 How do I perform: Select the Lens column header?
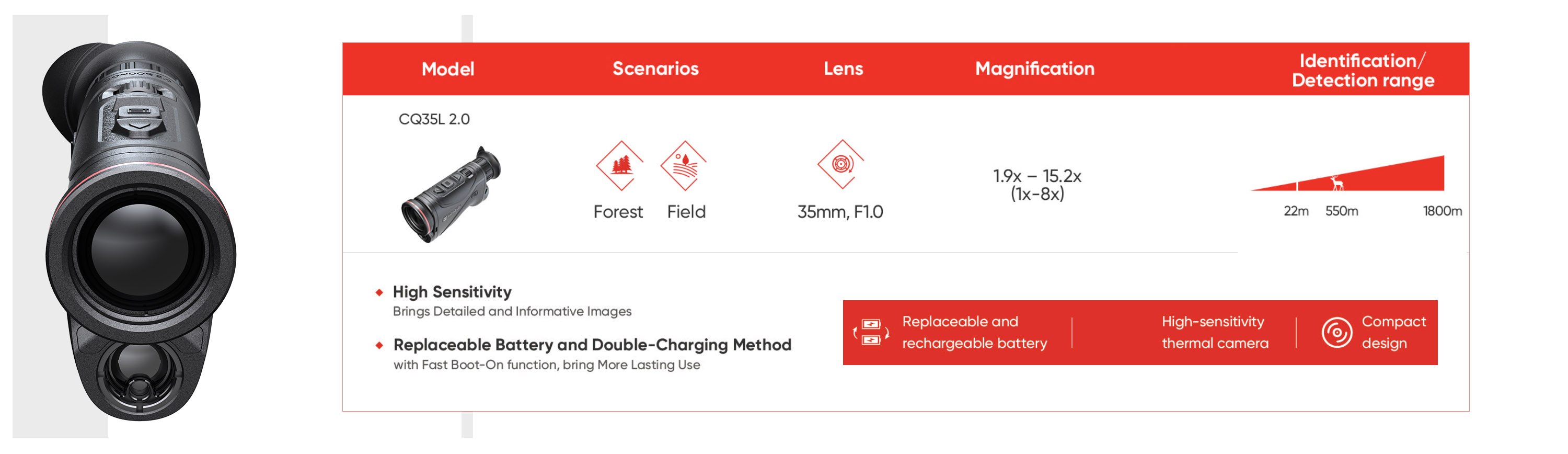[x=843, y=68]
